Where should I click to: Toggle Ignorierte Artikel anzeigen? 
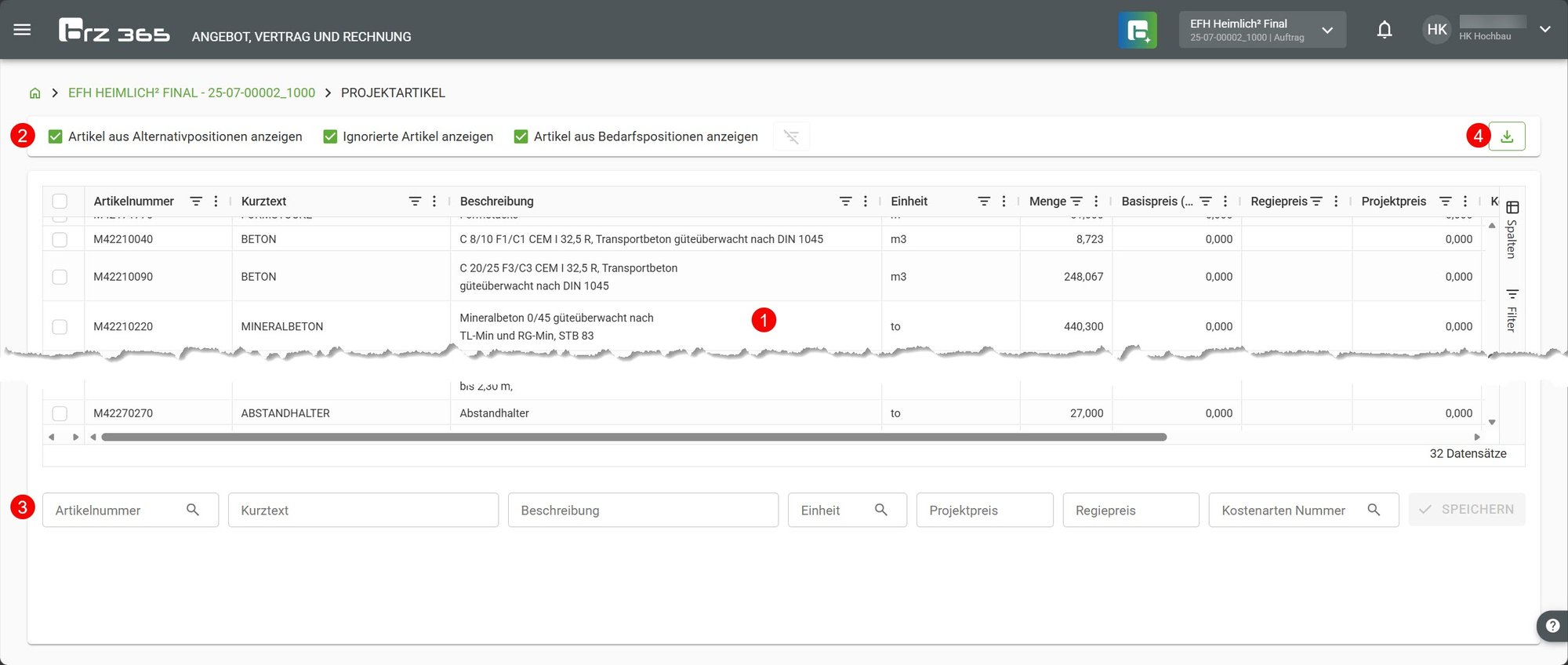[330, 136]
